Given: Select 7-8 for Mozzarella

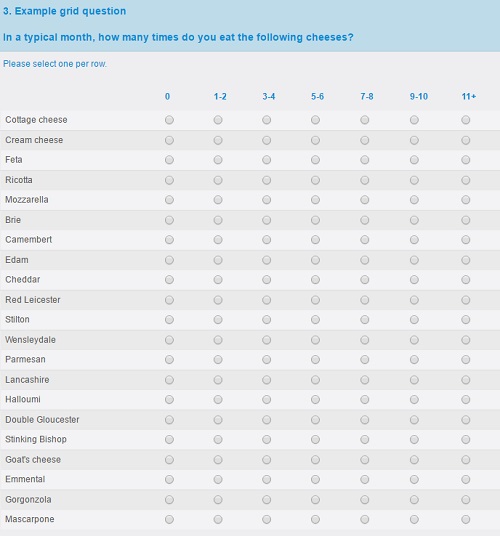Looking at the screenshot, I should [365, 200].
